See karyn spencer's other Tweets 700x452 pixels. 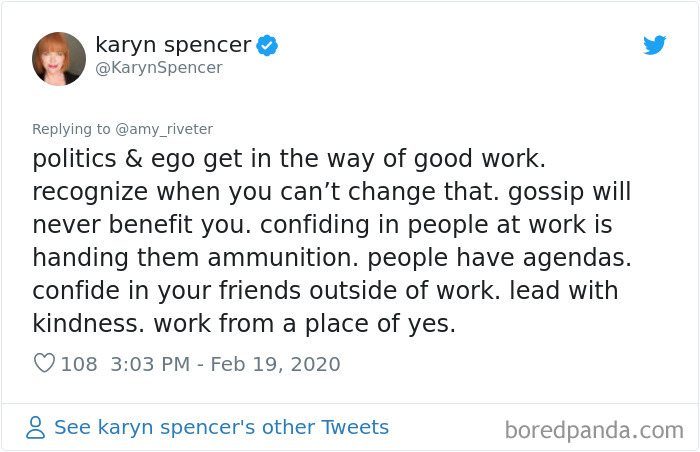[x=220, y=427]
